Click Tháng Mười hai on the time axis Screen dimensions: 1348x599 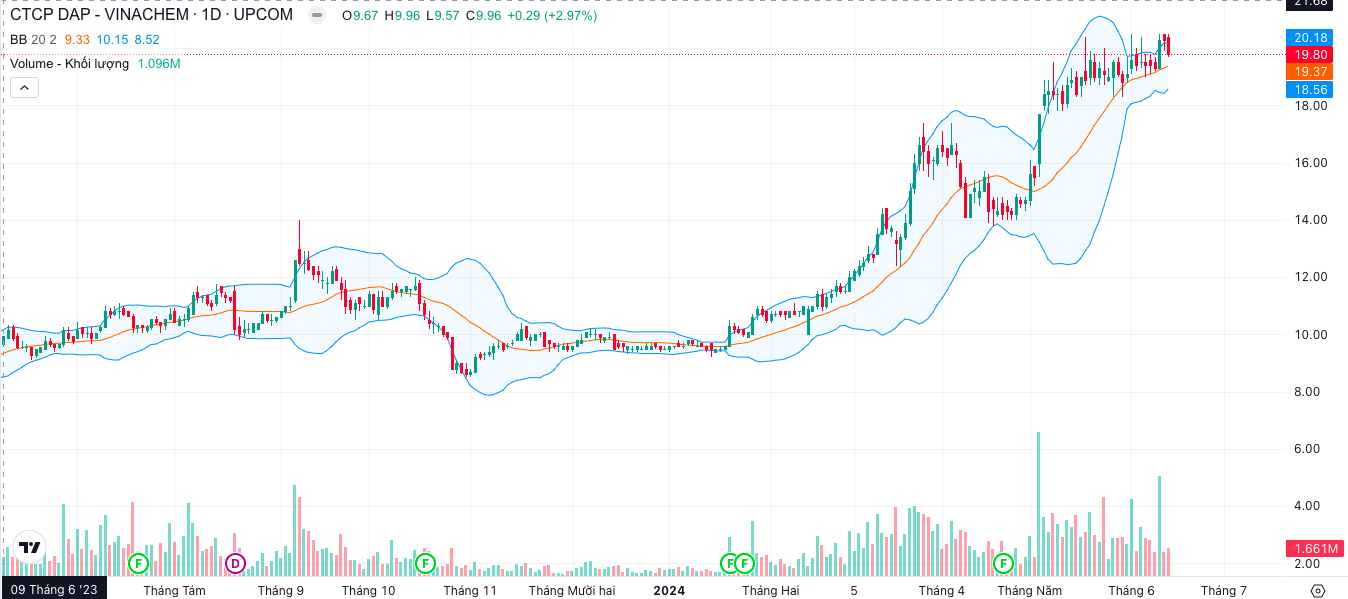(x=572, y=590)
